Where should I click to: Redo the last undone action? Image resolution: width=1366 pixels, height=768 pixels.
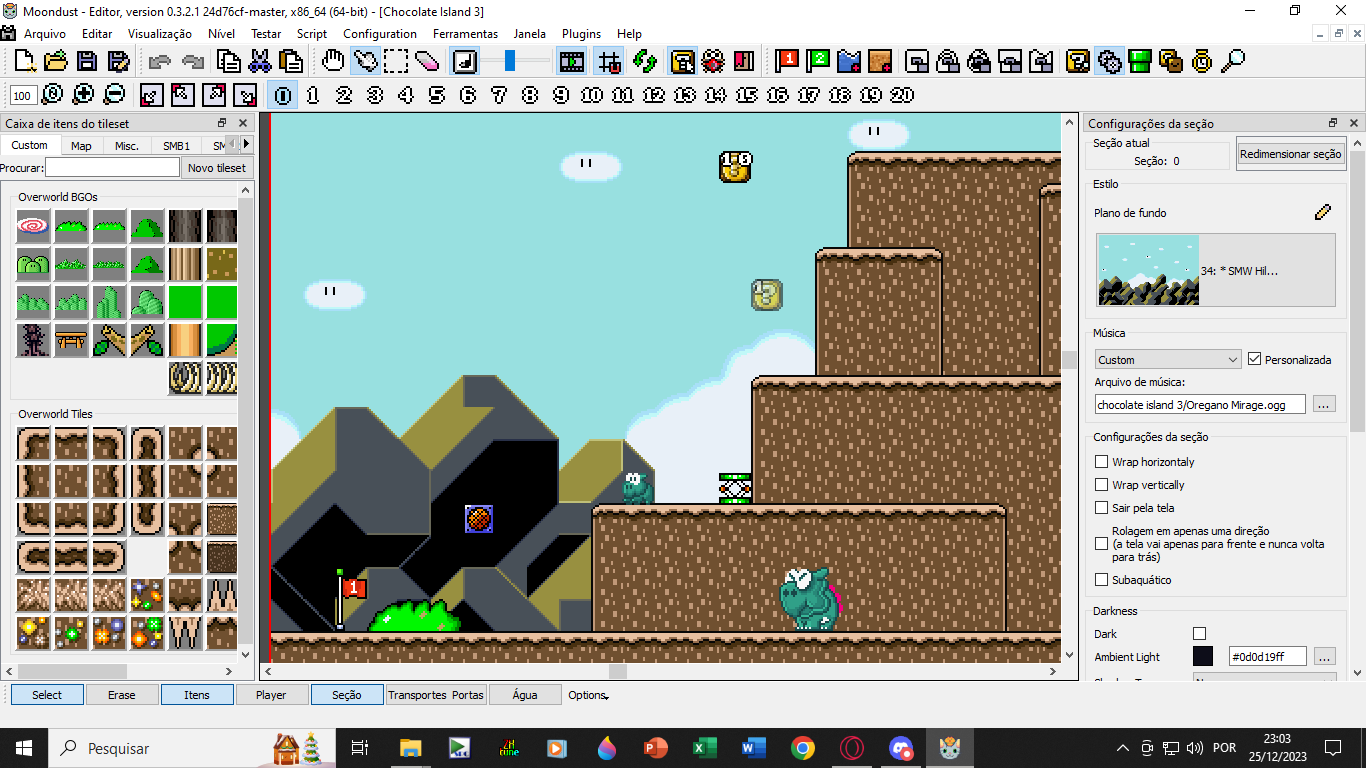click(x=193, y=61)
